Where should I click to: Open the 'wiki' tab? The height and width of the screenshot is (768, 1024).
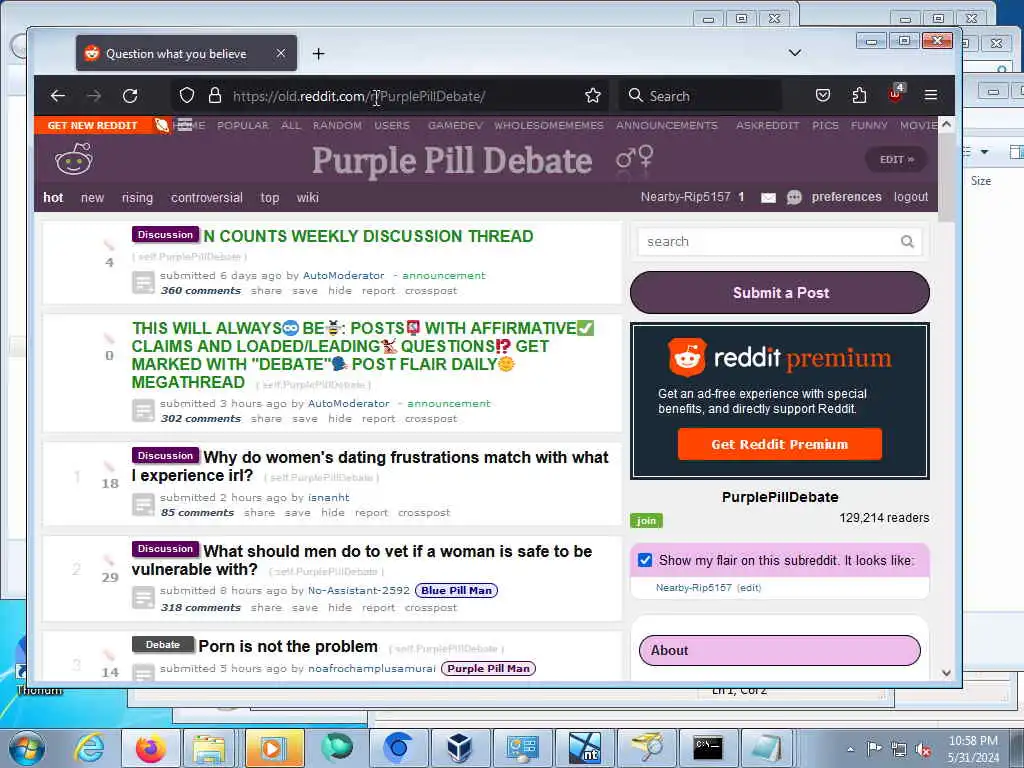click(x=308, y=197)
